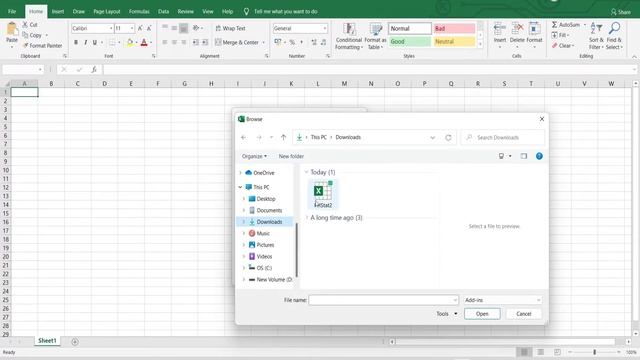
Task: Open the Add-ins file type dropdown
Action: pyautogui.click(x=503, y=300)
